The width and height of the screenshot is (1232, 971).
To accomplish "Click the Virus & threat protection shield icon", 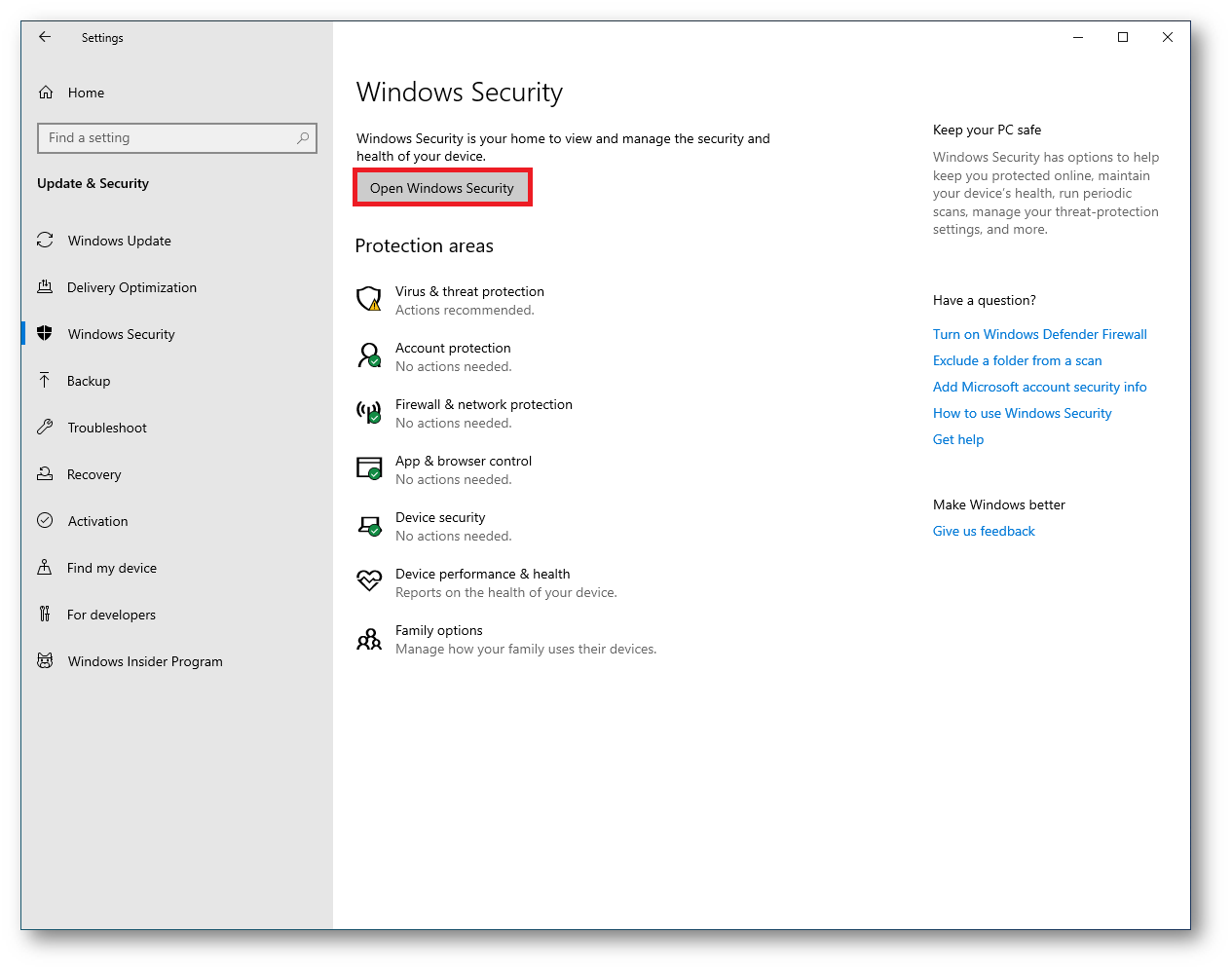I will [369, 299].
